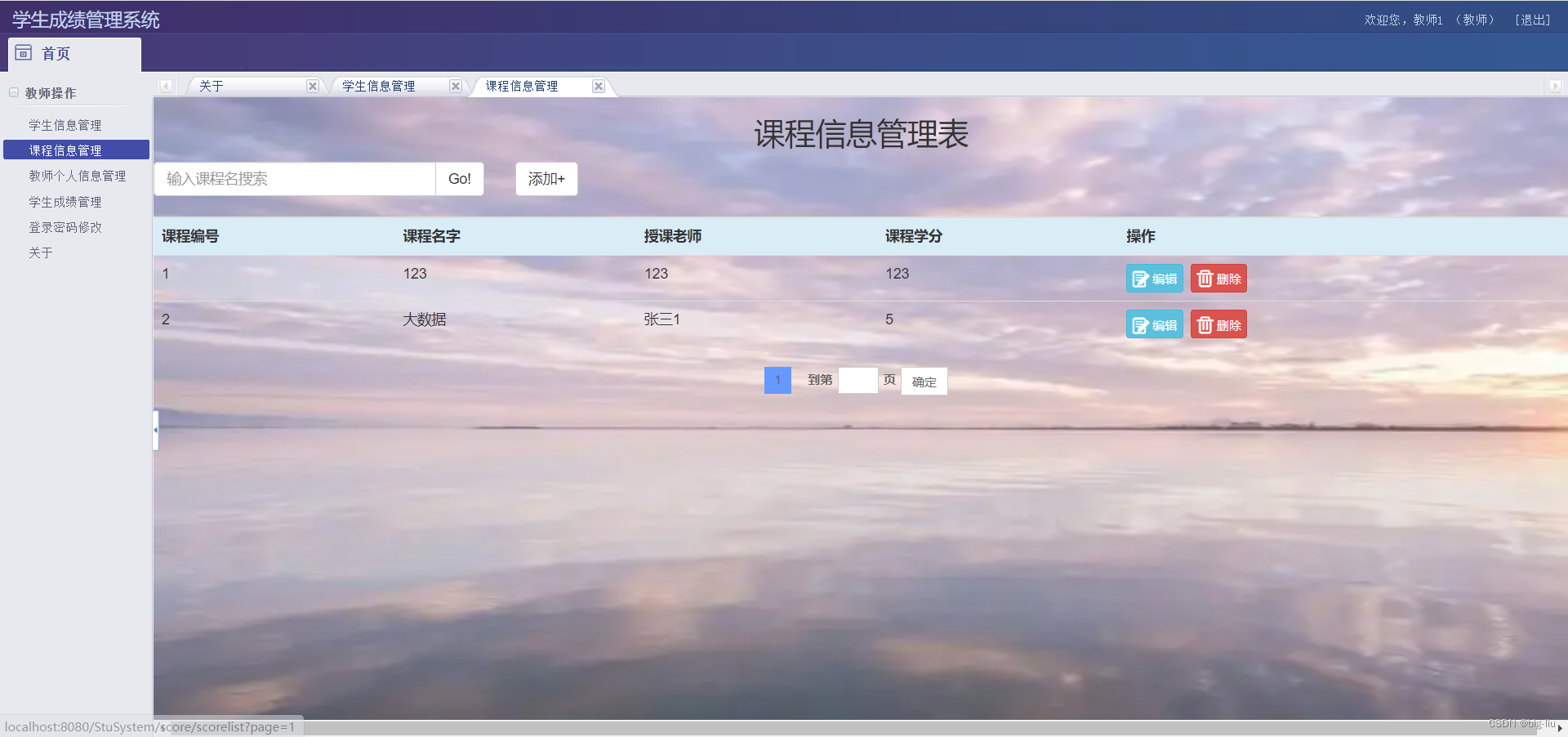The height and width of the screenshot is (737, 1568).
Task: Click the 确定 page jump button
Action: (924, 382)
